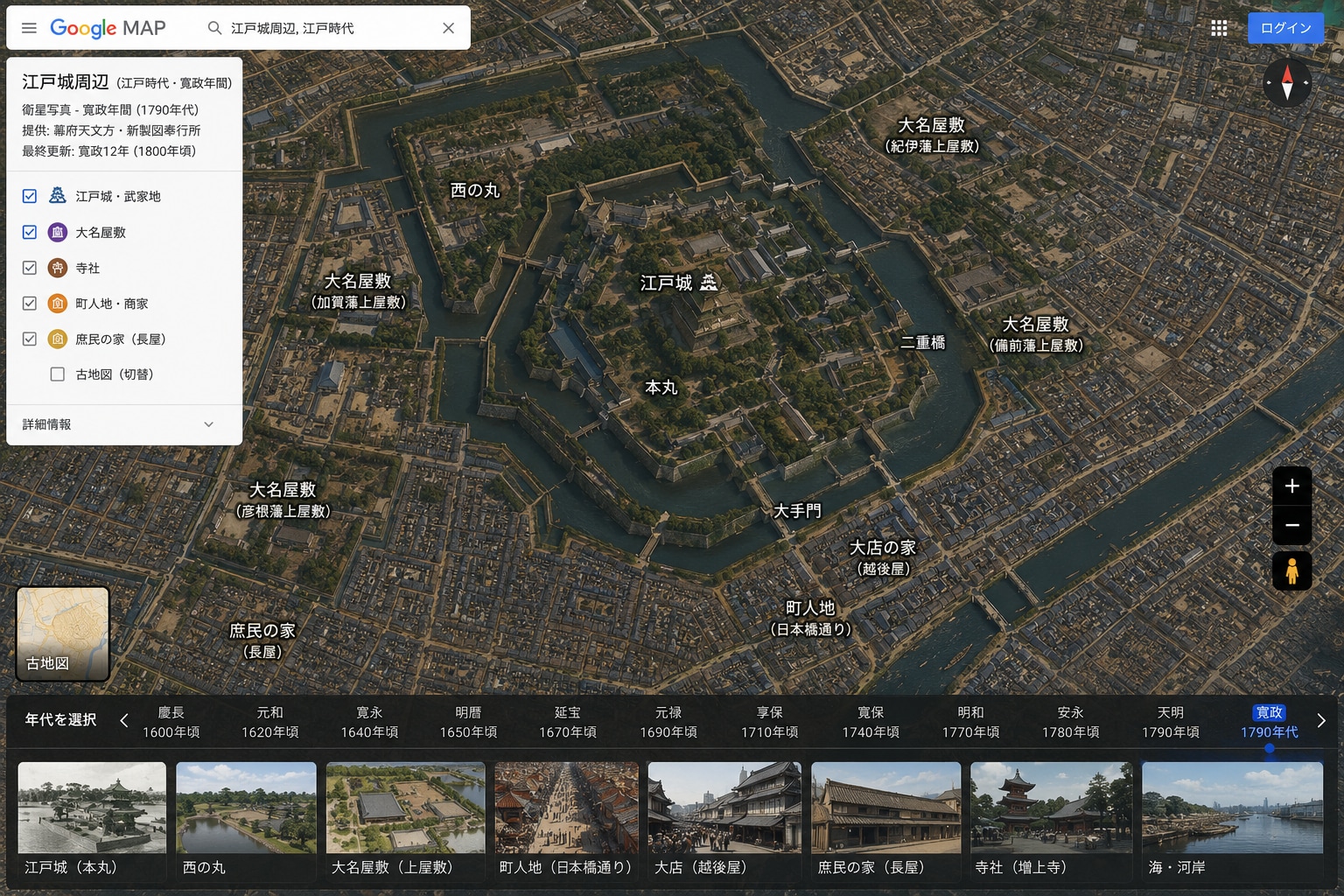Click the search magnifier icon
This screenshot has width=1344, height=896.
pyautogui.click(x=214, y=28)
